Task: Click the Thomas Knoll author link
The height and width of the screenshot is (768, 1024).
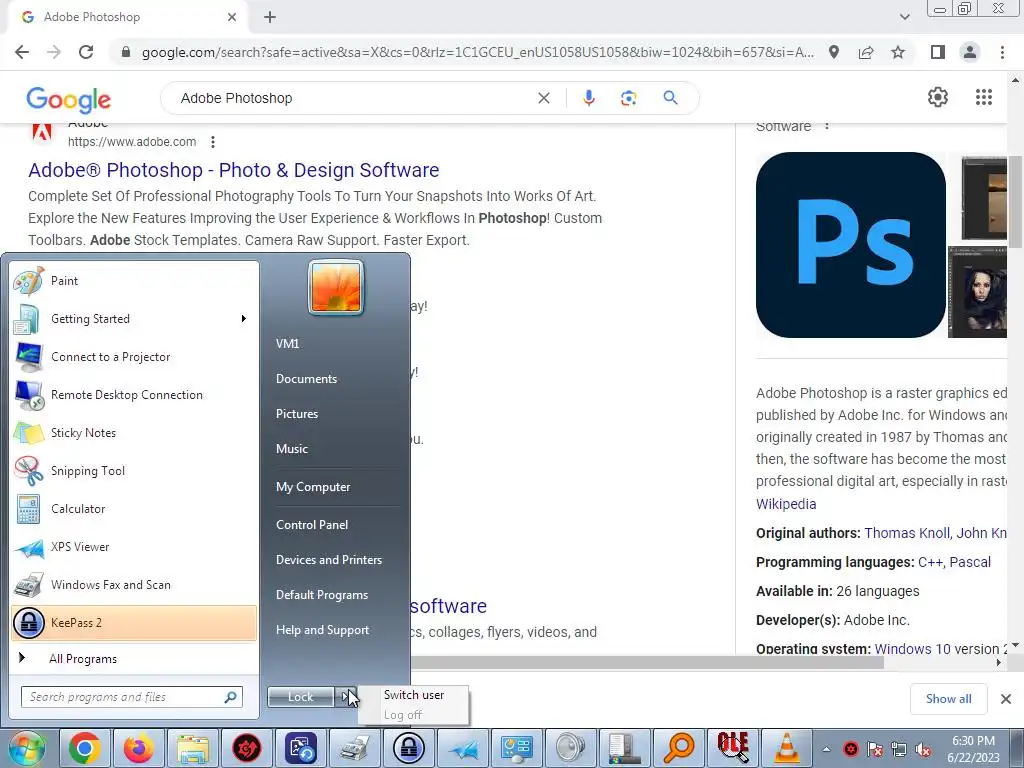Action: (x=906, y=533)
